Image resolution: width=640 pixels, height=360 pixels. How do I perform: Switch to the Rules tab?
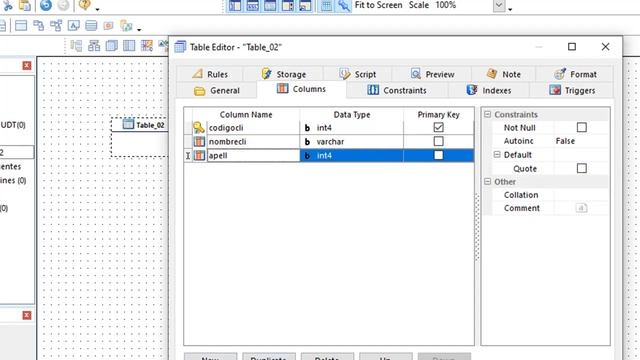pyautogui.click(x=210, y=74)
